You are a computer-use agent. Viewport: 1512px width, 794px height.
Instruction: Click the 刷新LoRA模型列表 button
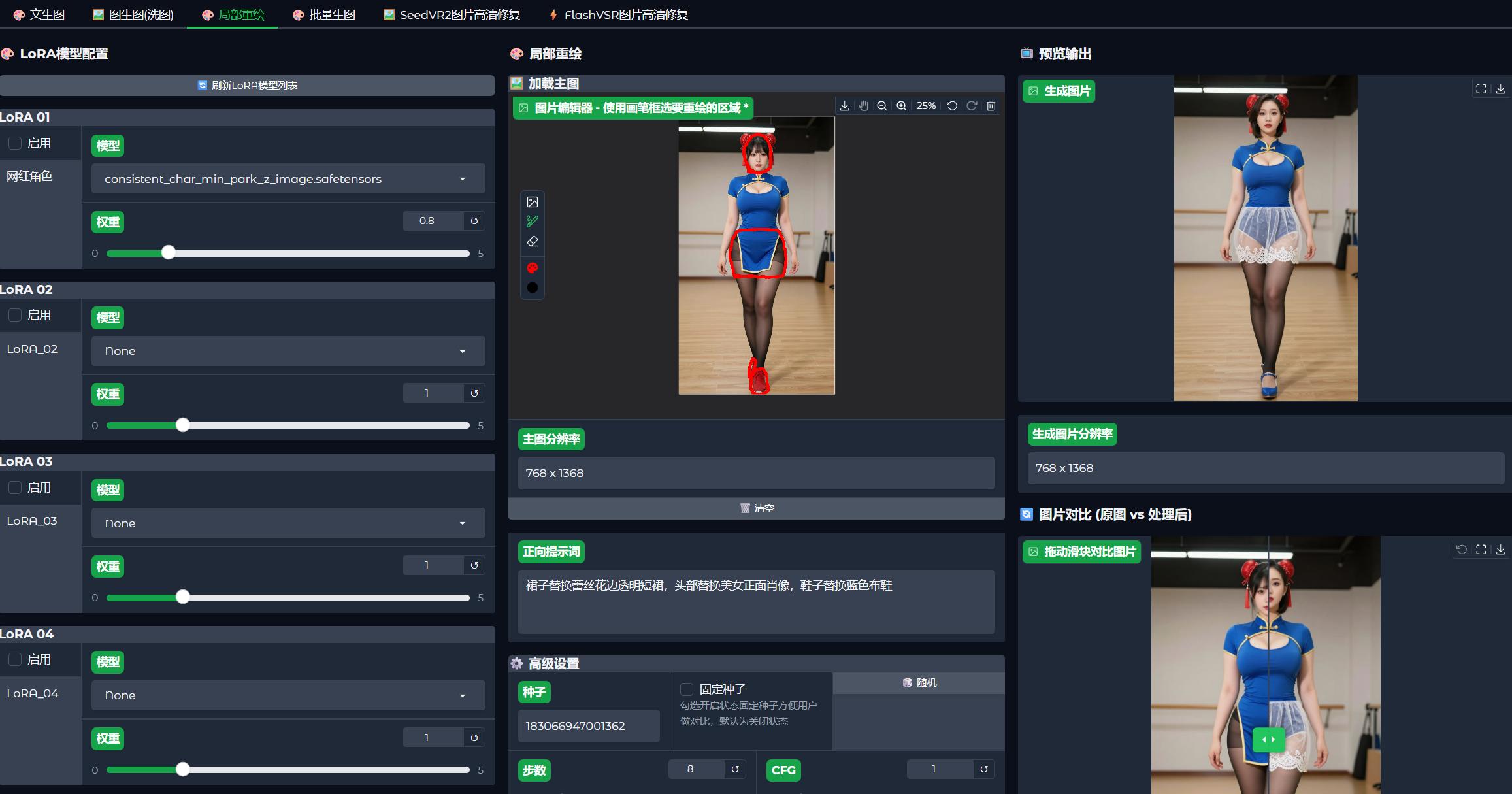coord(247,85)
